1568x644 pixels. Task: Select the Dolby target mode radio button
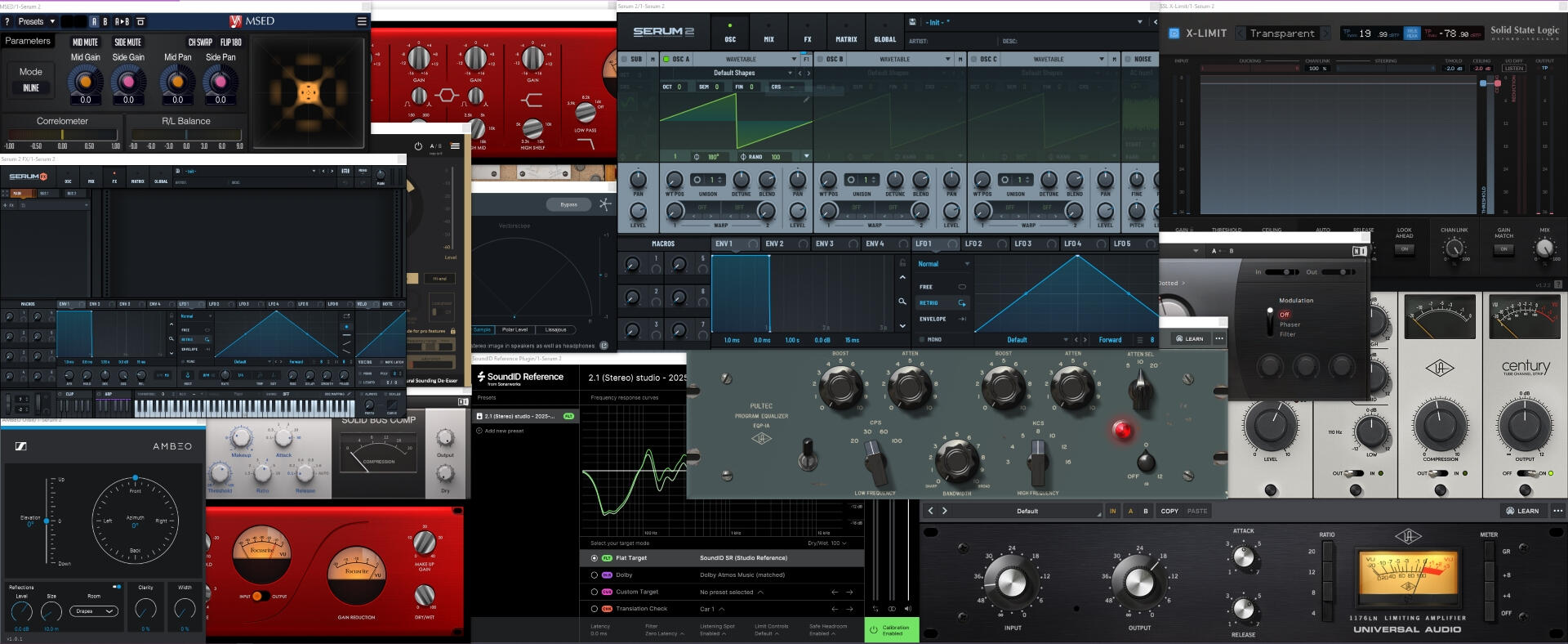point(594,575)
